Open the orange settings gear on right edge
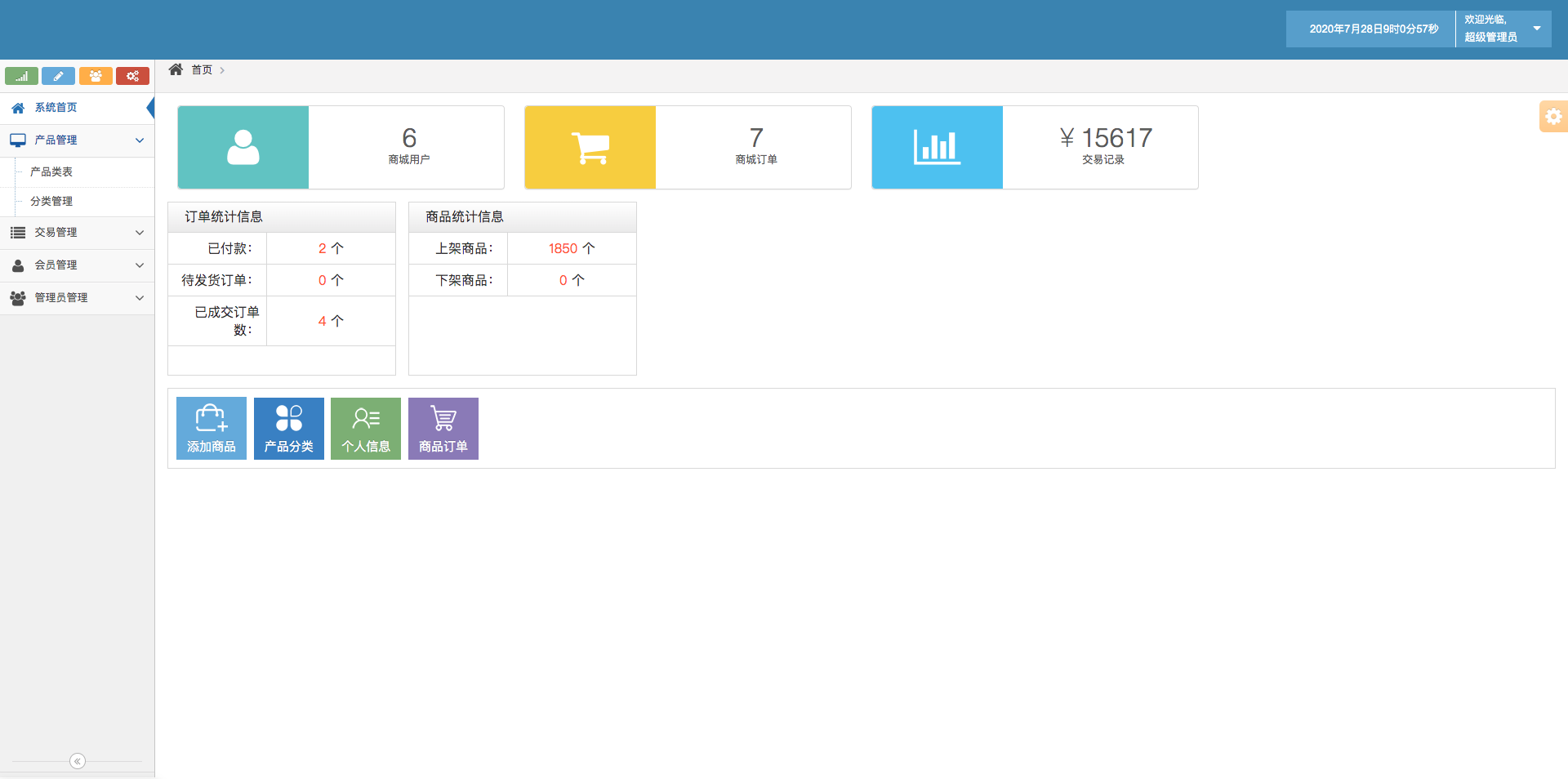Image resolution: width=1568 pixels, height=779 pixels. 1553,116
